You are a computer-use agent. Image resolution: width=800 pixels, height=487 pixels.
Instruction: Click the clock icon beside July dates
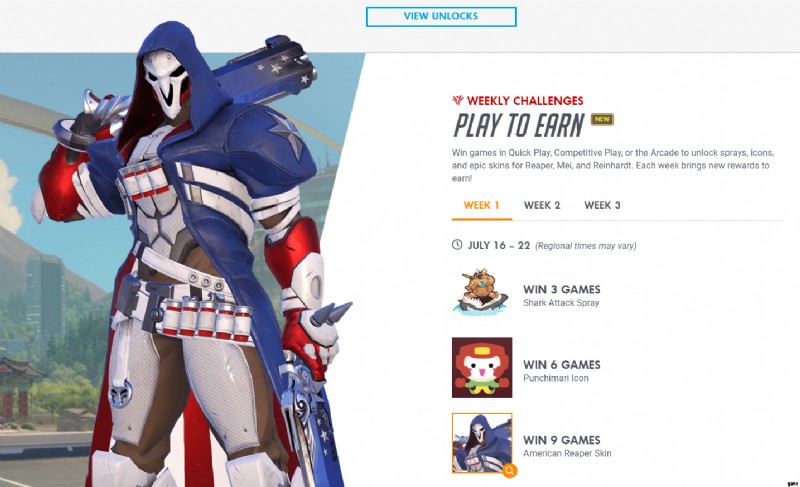click(457, 245)
